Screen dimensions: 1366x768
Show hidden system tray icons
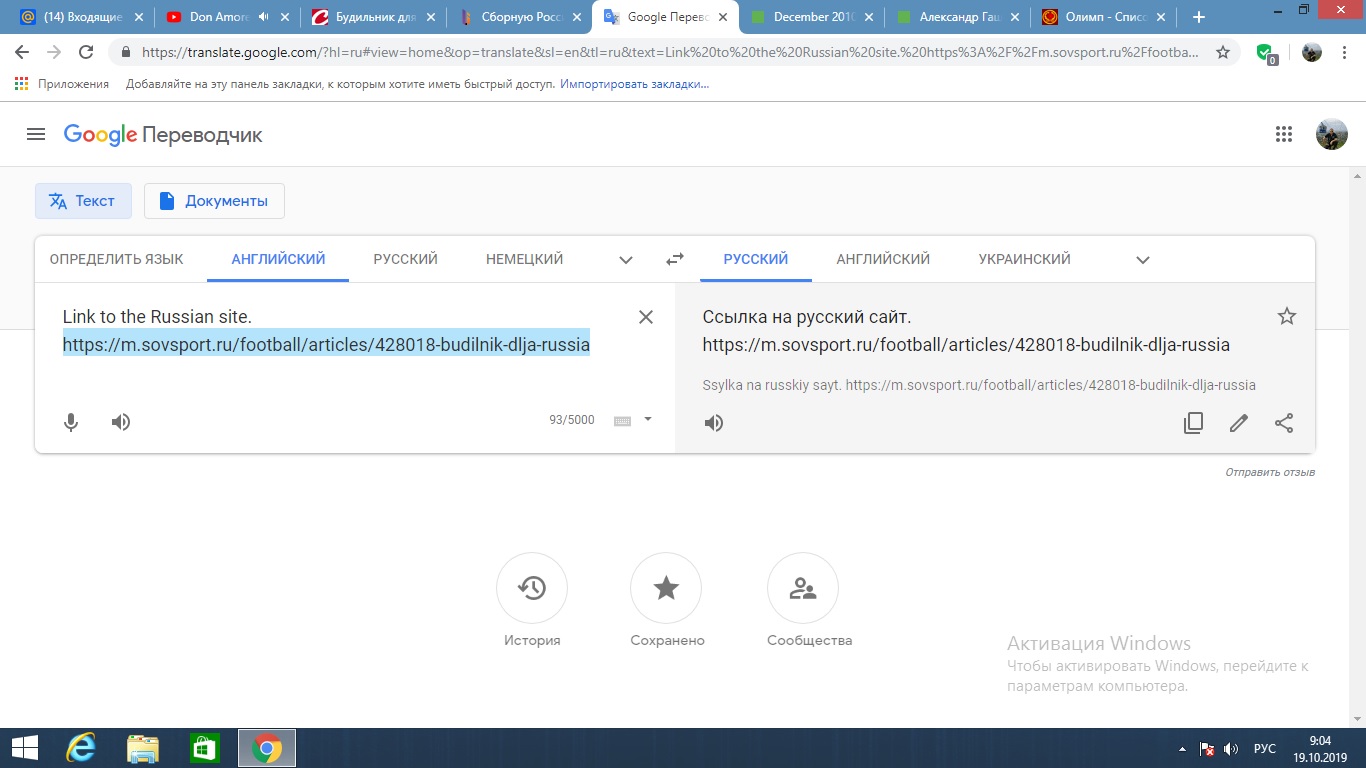1183,748
